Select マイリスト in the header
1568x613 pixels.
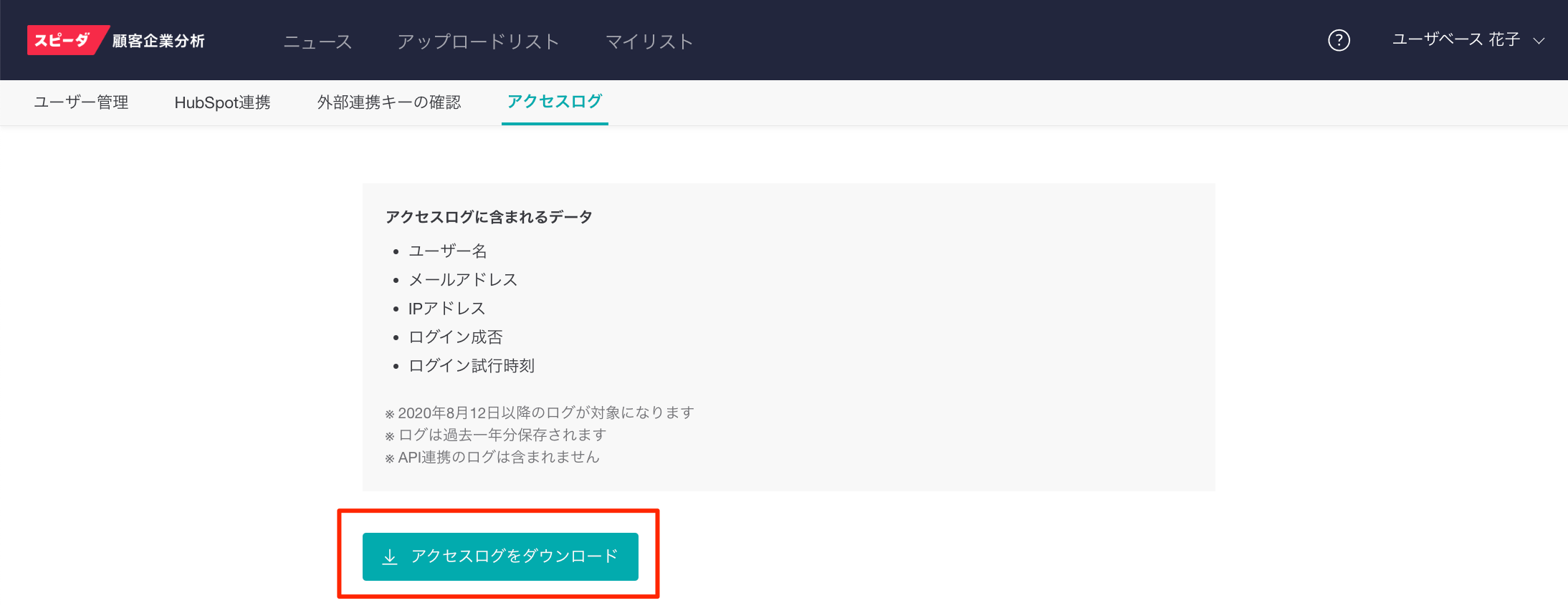tap(649, 42)
